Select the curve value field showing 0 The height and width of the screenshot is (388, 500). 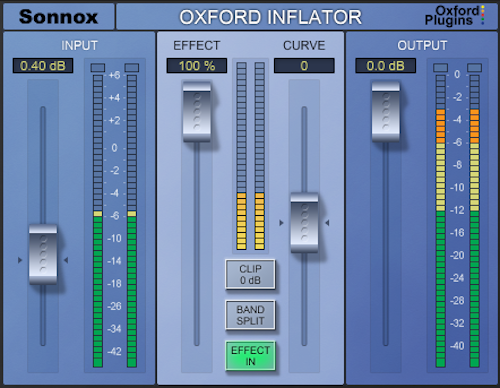pyautogui.click(x=304, y=66)
